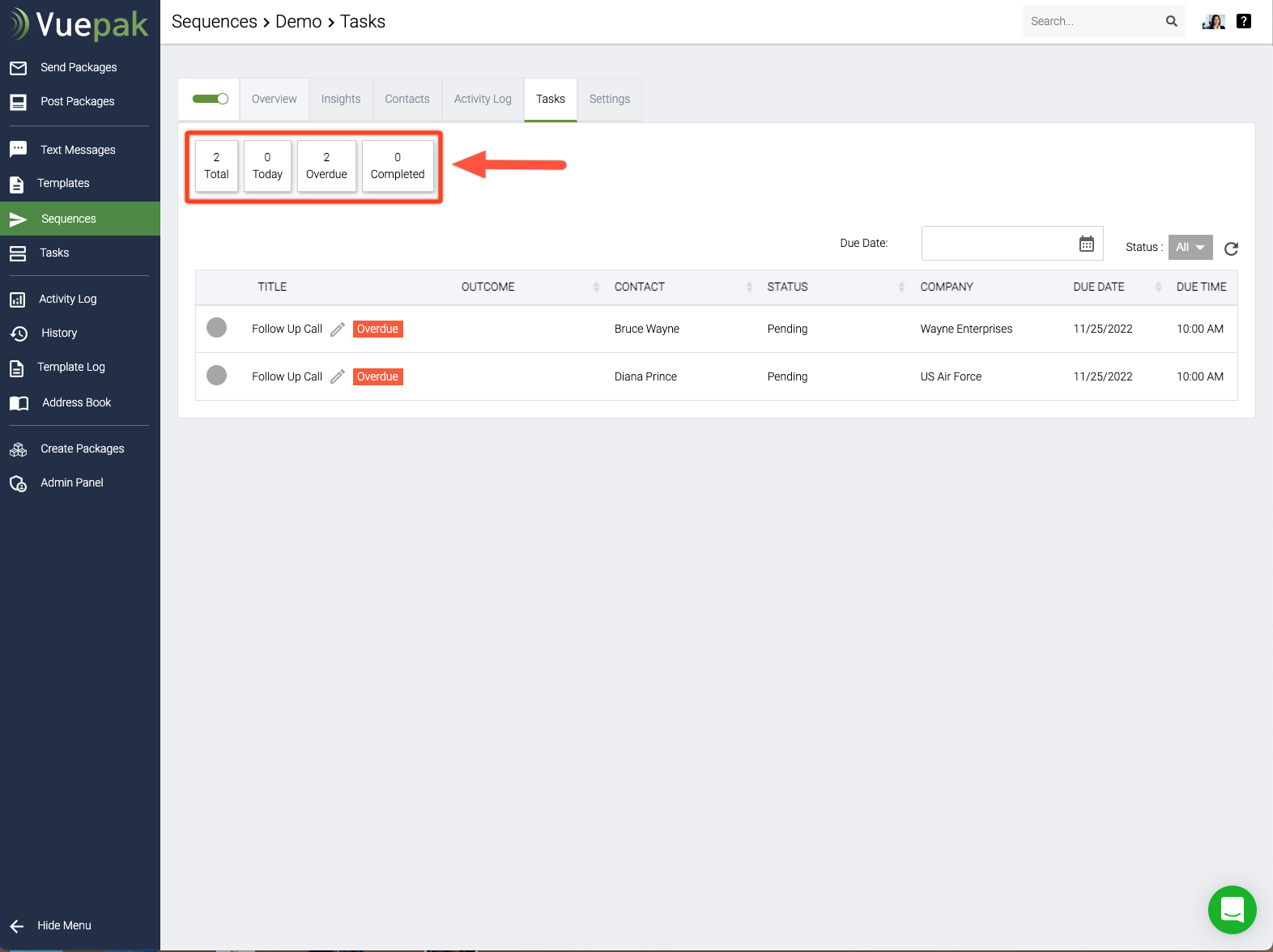1273x952 pixels.
Task: Open the help question mark icon
Action: click(1244, 22)
